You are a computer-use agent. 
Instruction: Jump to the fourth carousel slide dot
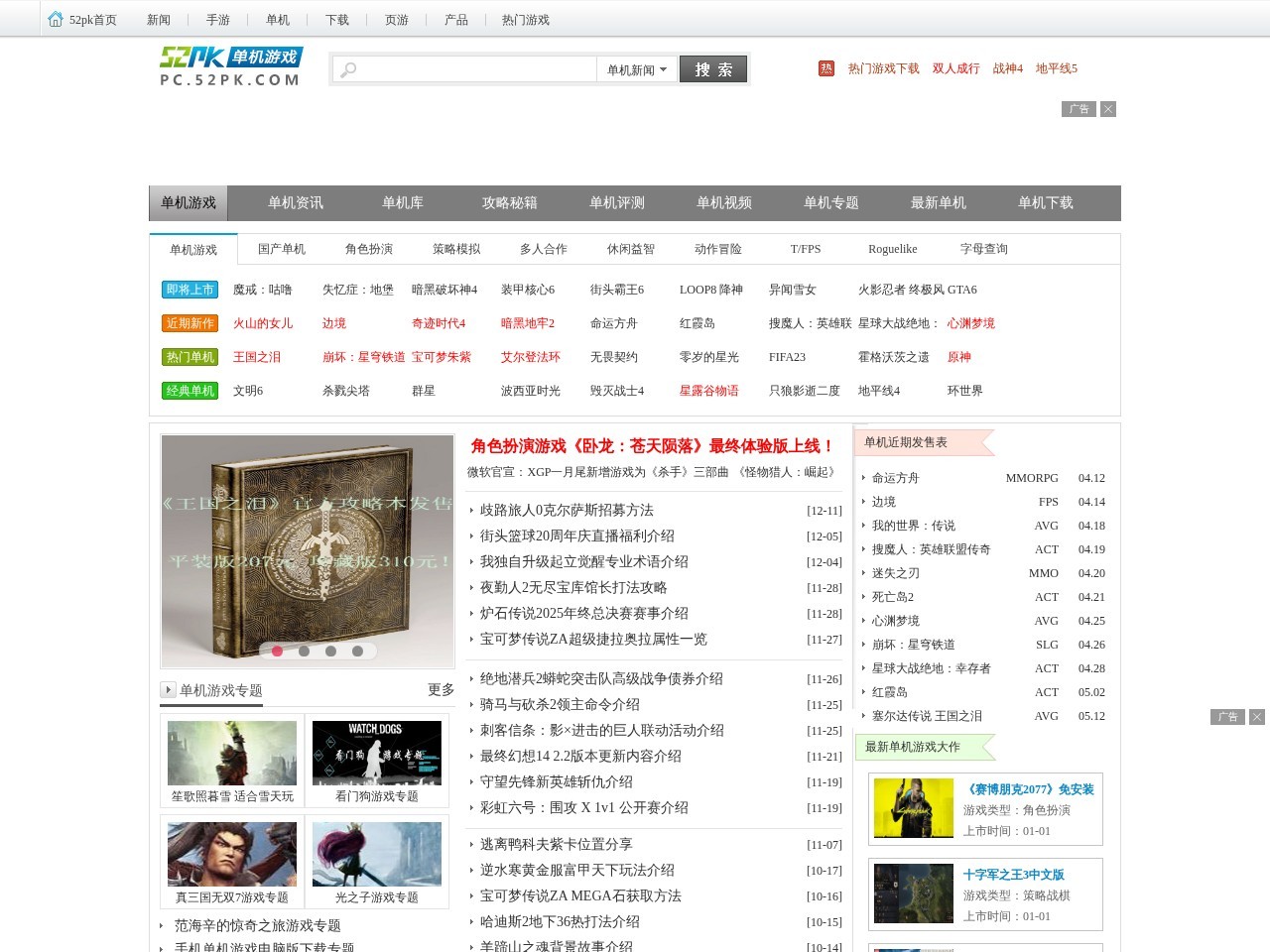[357, 652]
